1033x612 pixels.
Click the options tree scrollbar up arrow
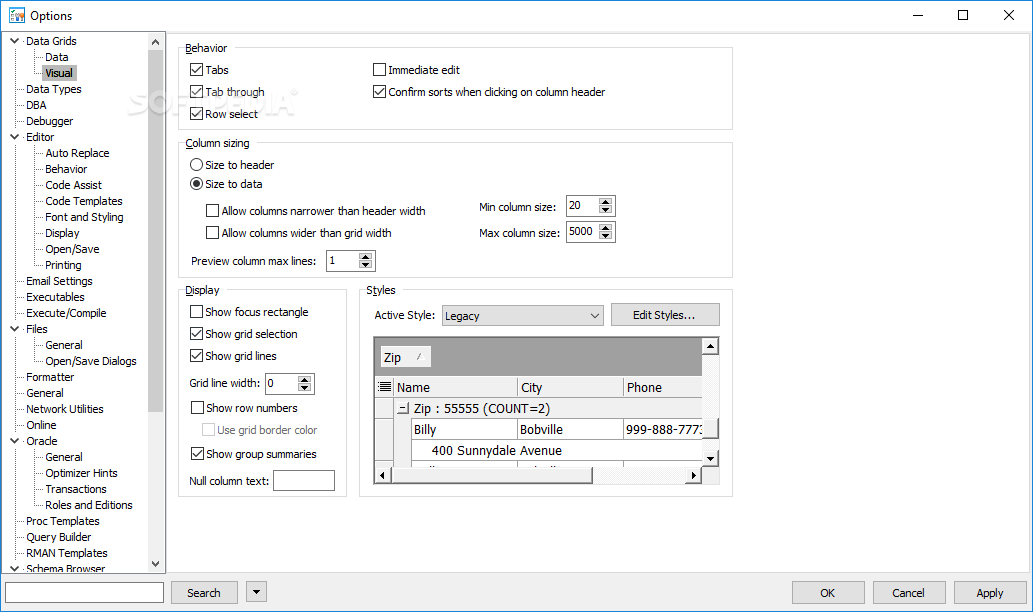(x=155, y=42)
